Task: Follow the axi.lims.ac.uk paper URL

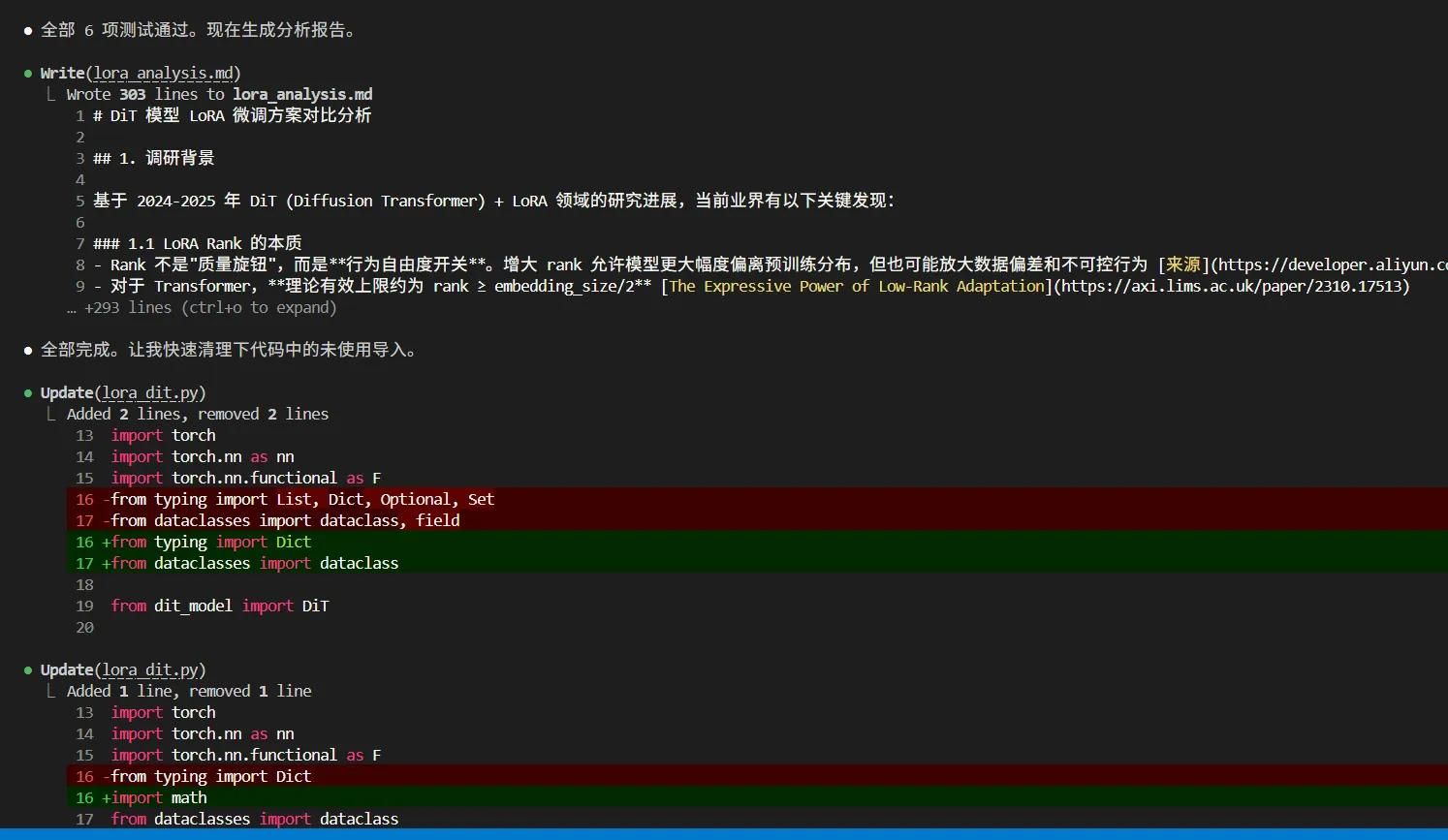Action: click(x=1231, y=287)
